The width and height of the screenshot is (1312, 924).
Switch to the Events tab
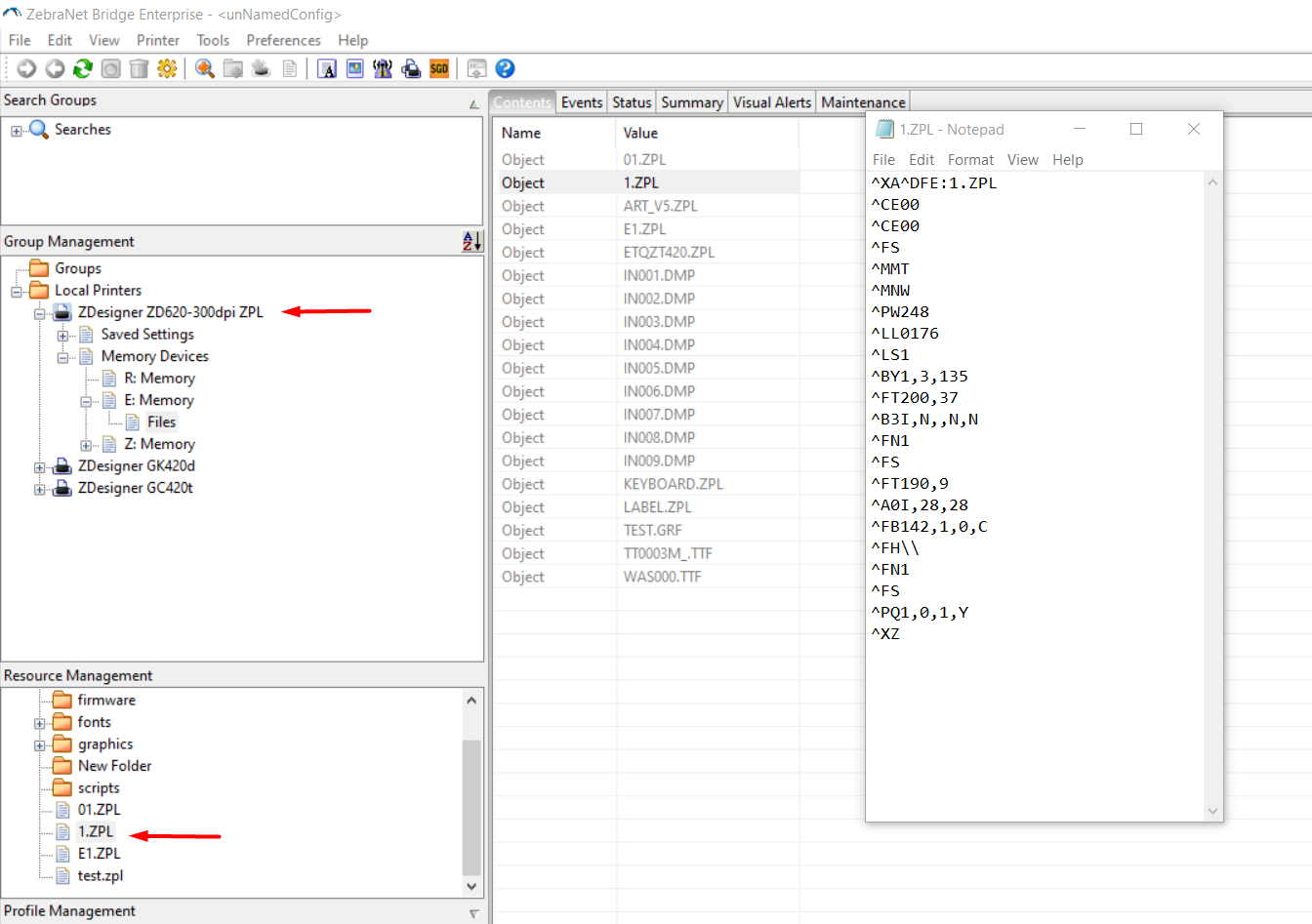click(582, 101)
